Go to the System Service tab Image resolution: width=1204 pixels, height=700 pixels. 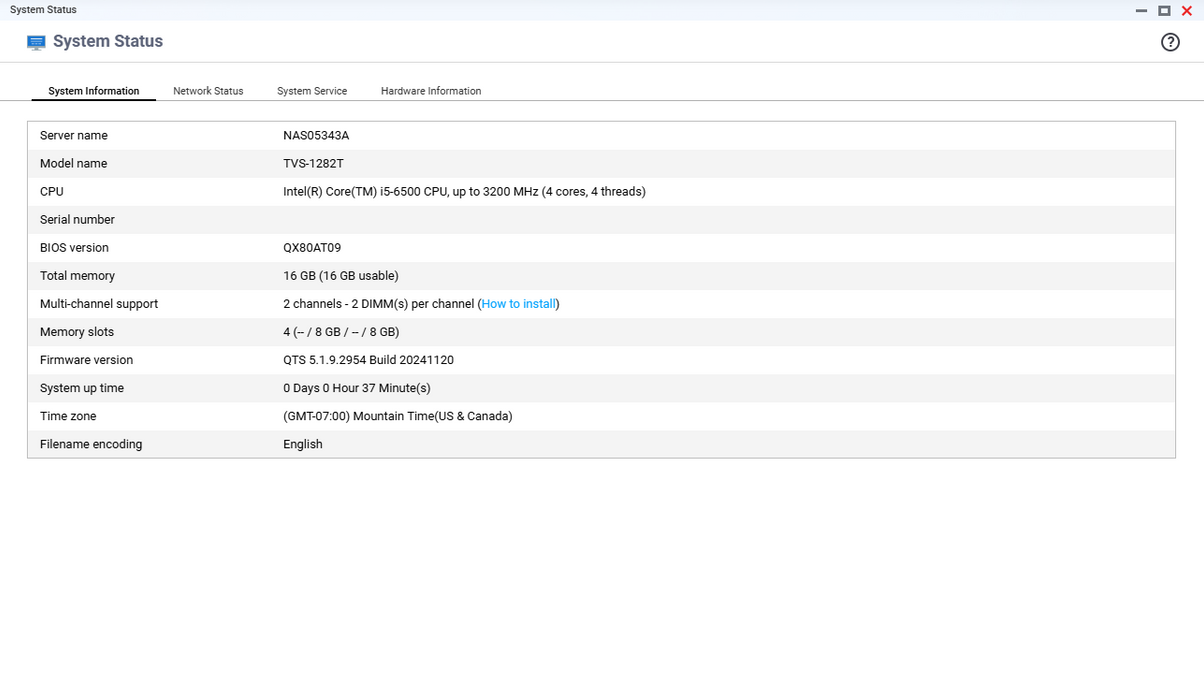click(x=312, y=91)
